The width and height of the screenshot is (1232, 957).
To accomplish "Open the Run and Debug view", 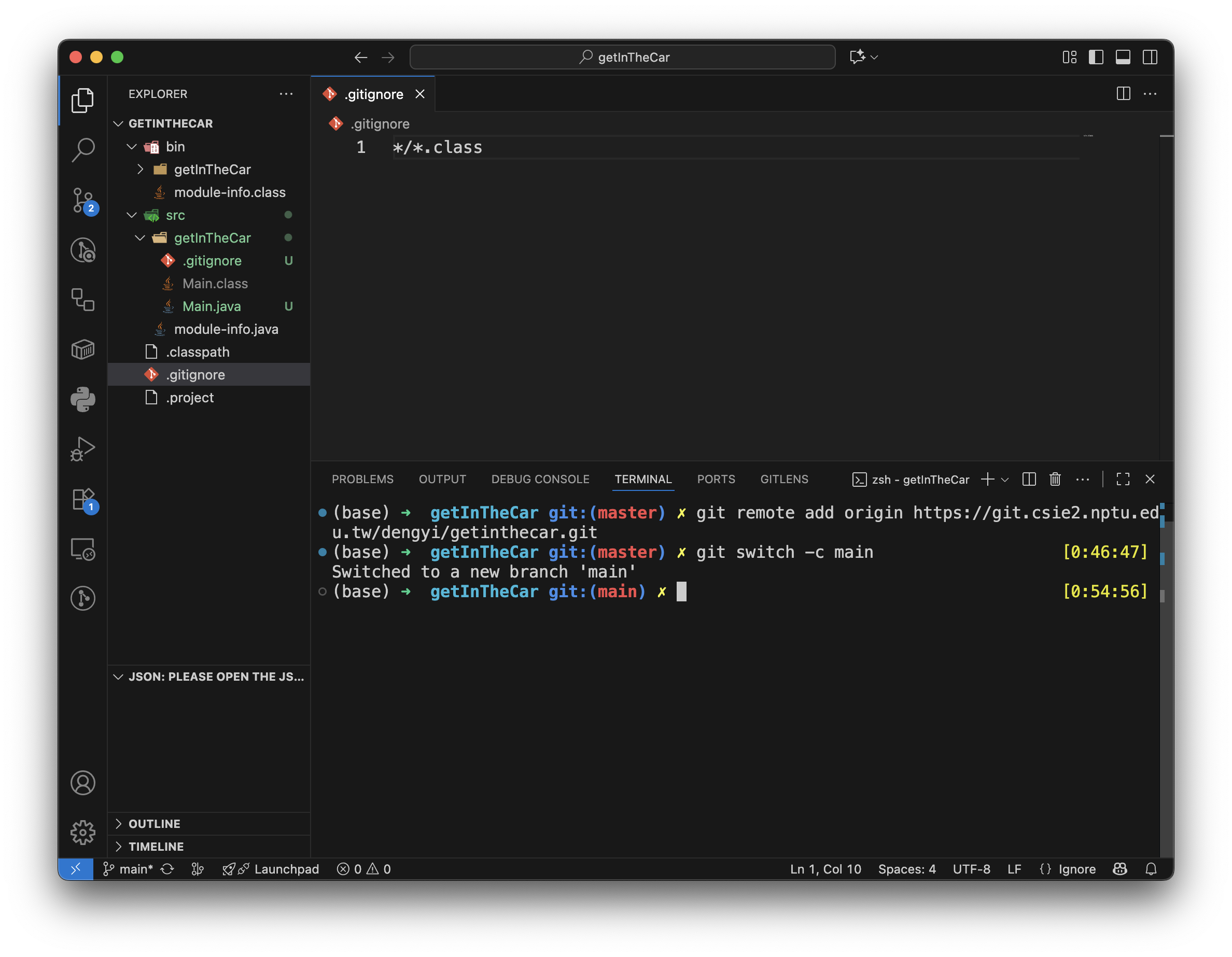I will coord(83,449).
